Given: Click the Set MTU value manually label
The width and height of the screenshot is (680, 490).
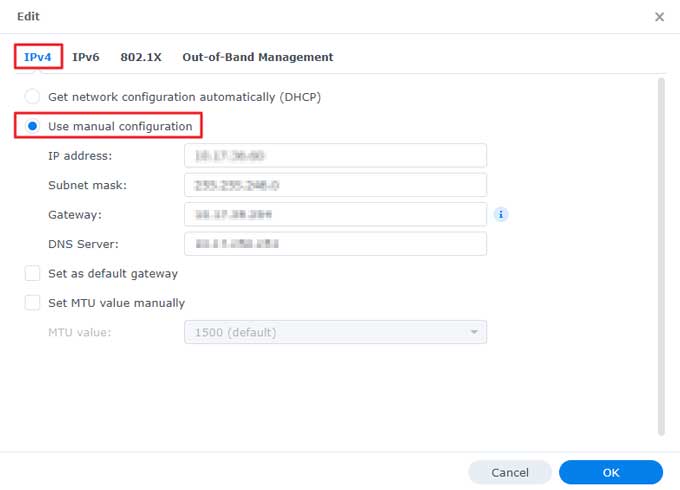Looking at the screenshot, I should tap(116, 303).
